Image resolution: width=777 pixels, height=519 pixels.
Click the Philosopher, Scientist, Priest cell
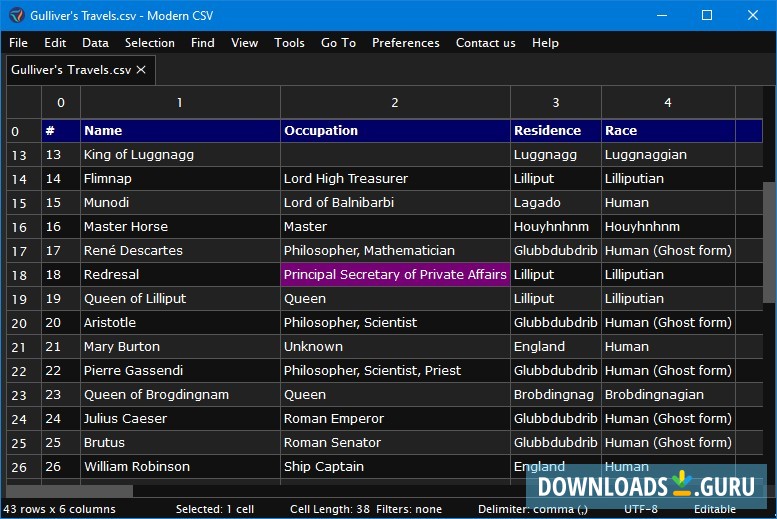coord(395,371)
